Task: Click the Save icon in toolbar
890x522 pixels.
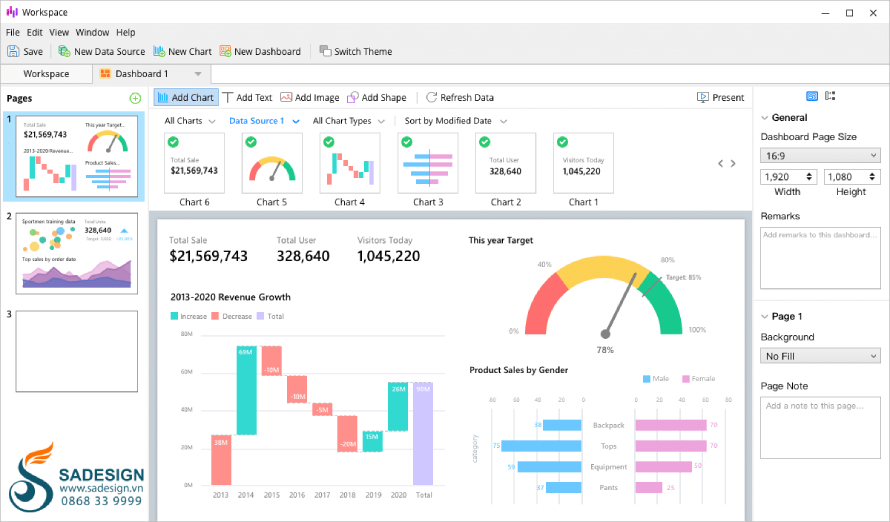Action: coord(13,51)
